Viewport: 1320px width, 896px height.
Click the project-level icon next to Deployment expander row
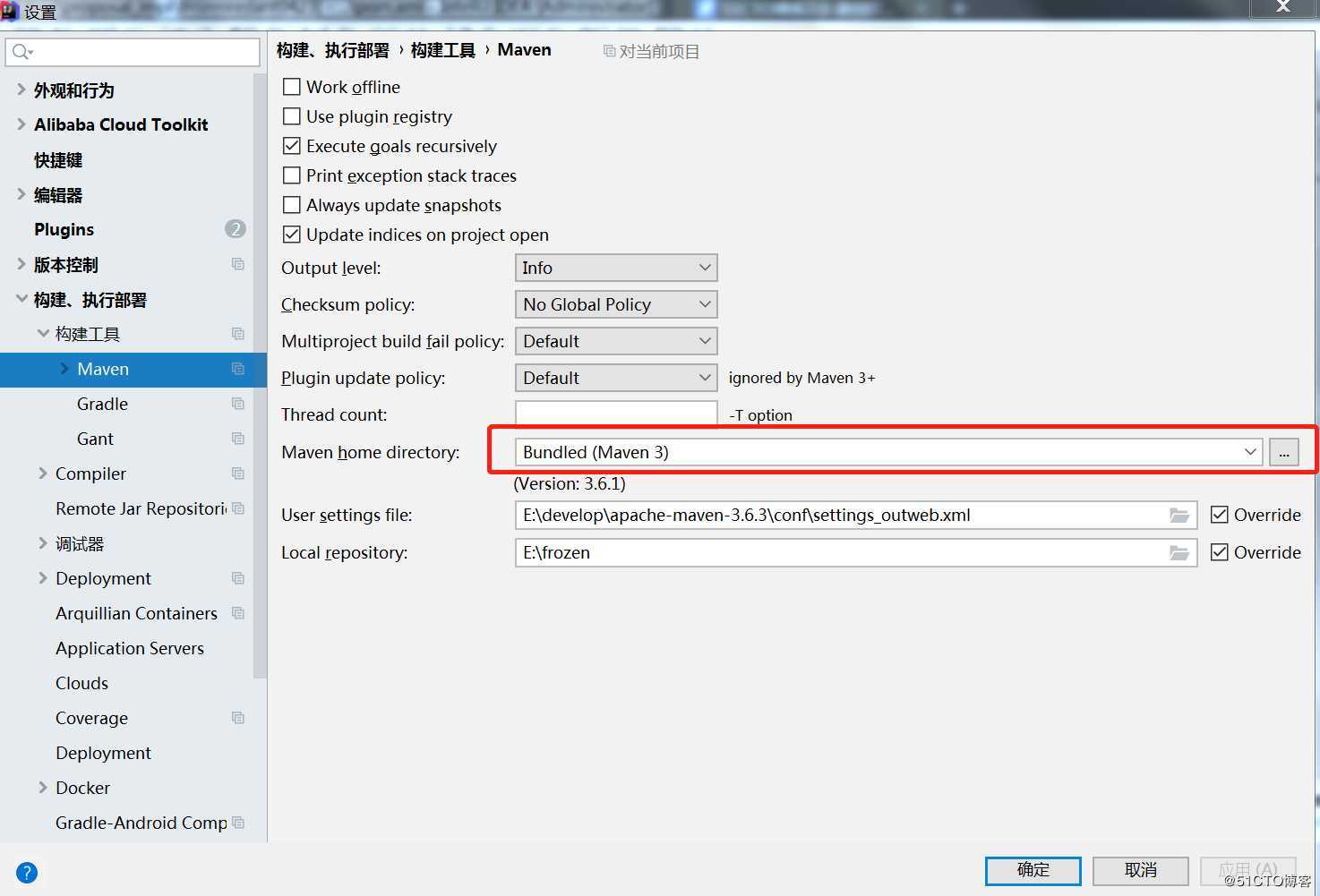tap(237, 578)
